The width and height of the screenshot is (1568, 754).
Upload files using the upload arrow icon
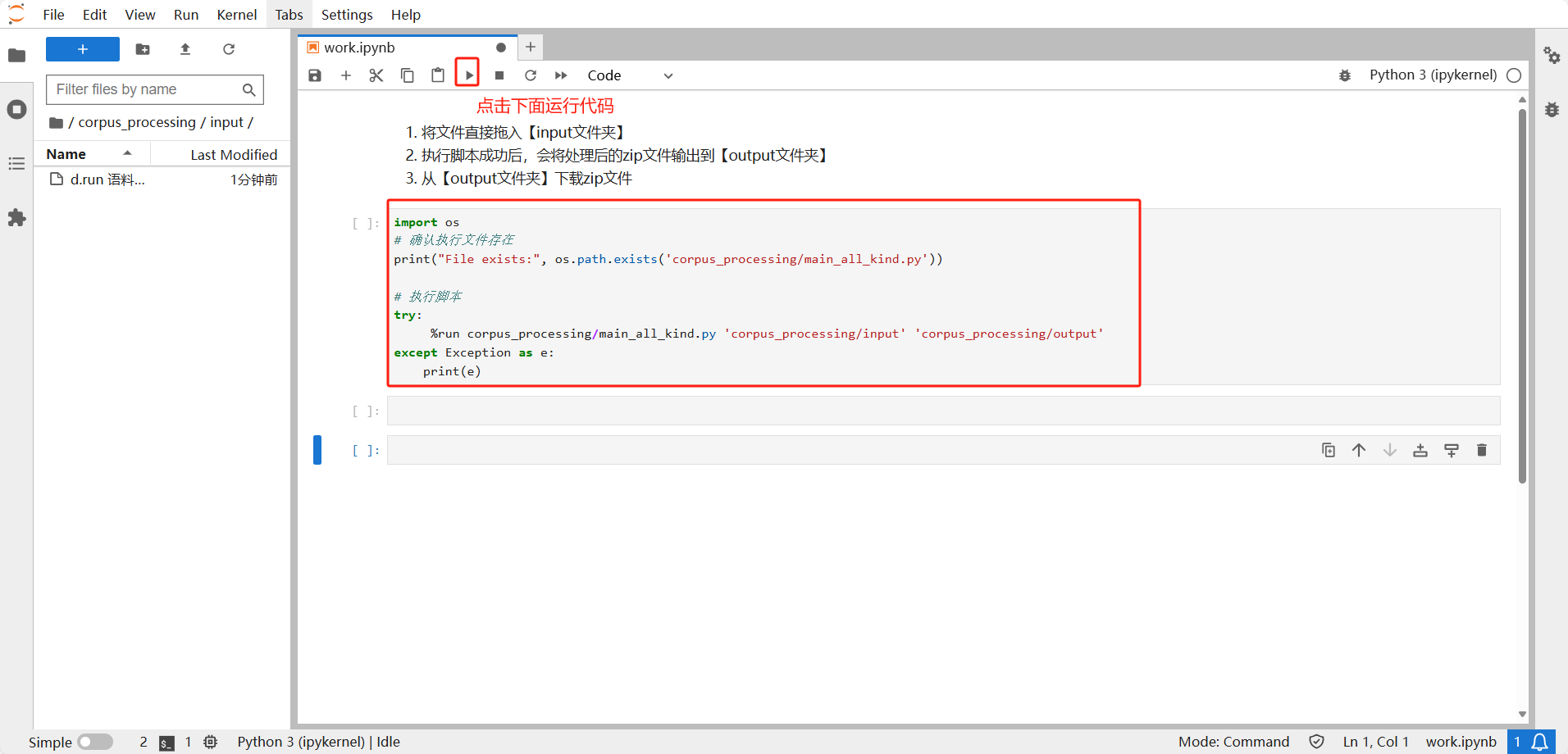(185, 49)
